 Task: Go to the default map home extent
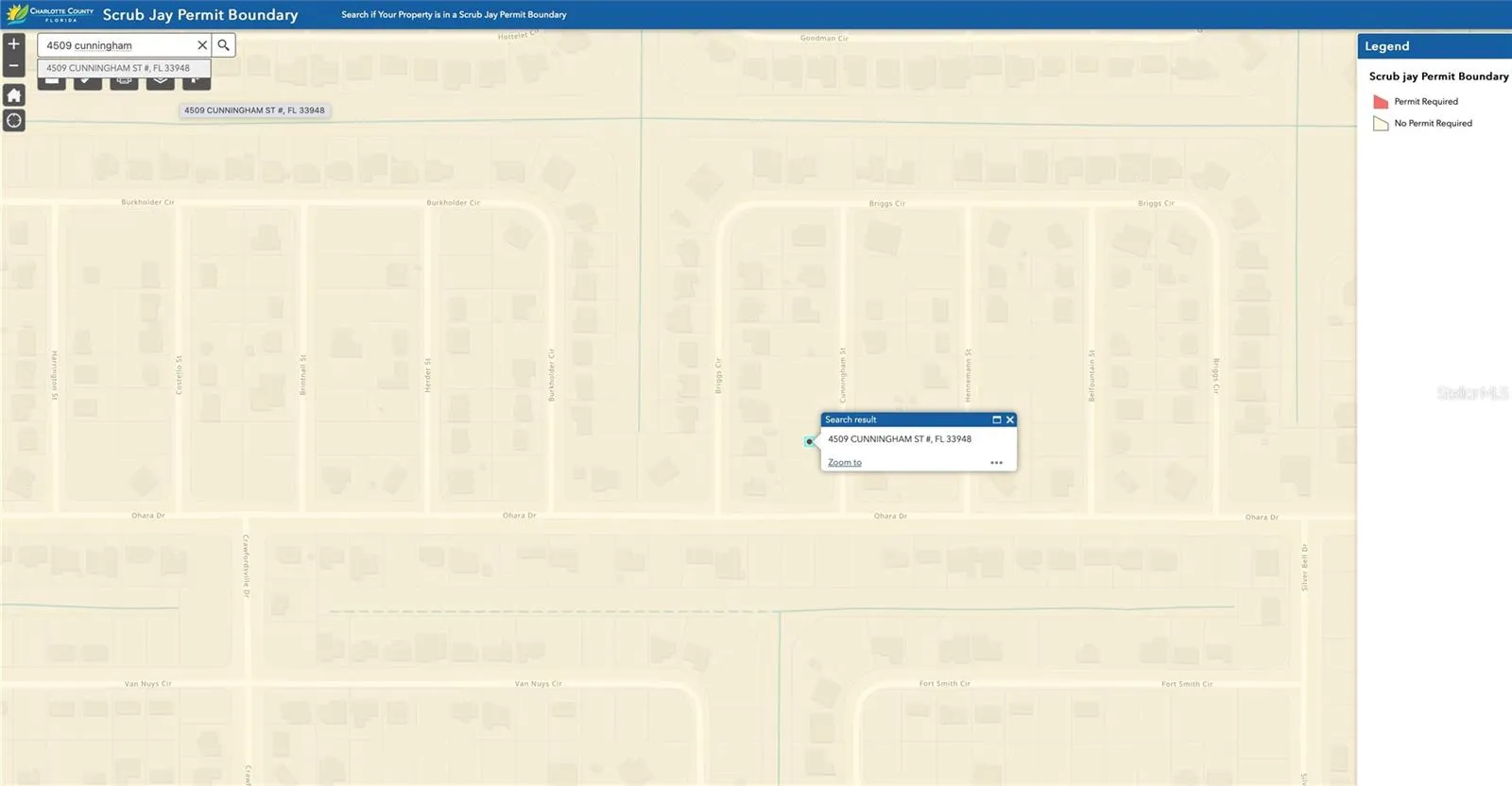click(13, 94)
